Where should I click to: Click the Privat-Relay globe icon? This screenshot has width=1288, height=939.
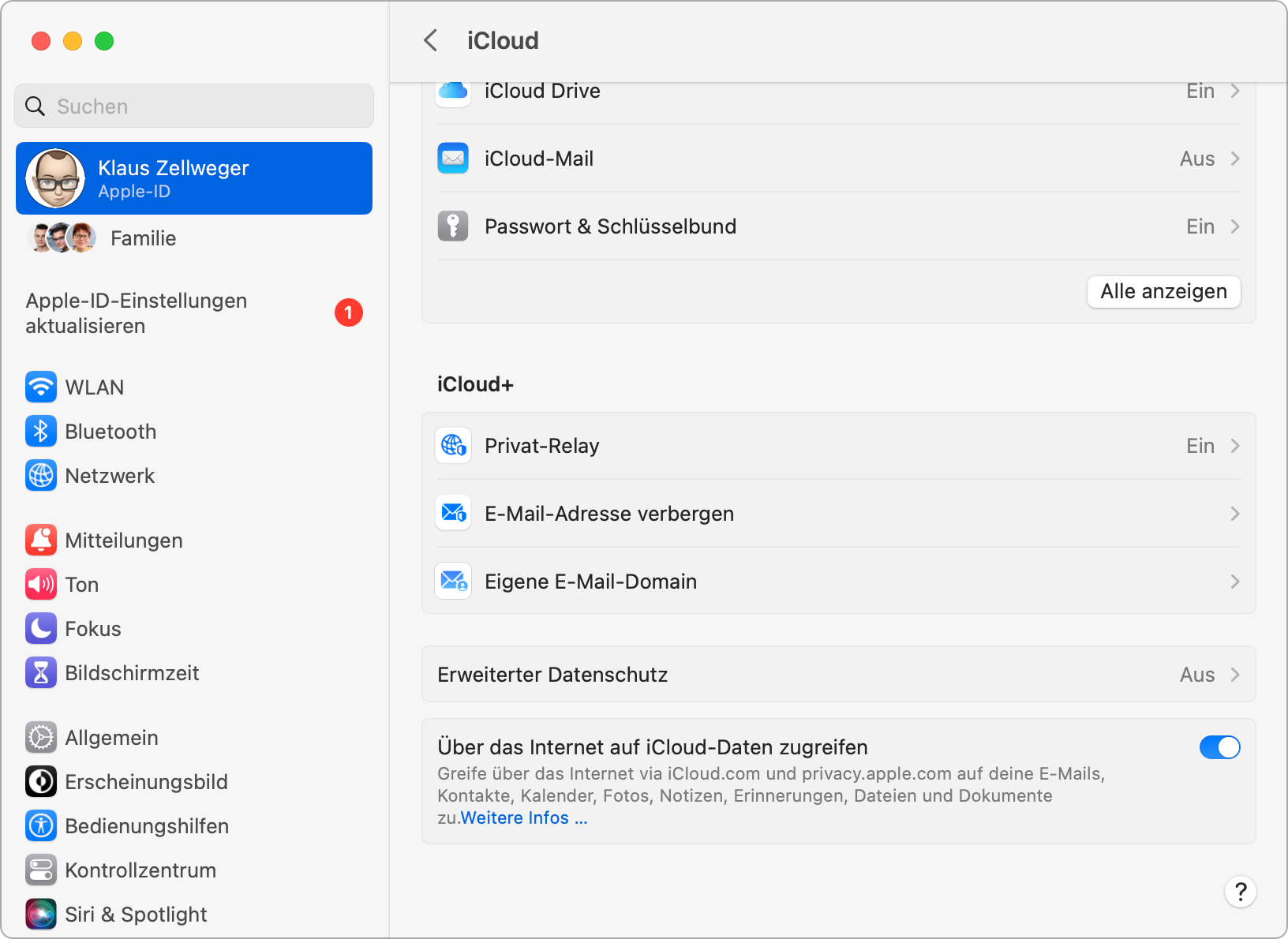[x=453, y=446]
